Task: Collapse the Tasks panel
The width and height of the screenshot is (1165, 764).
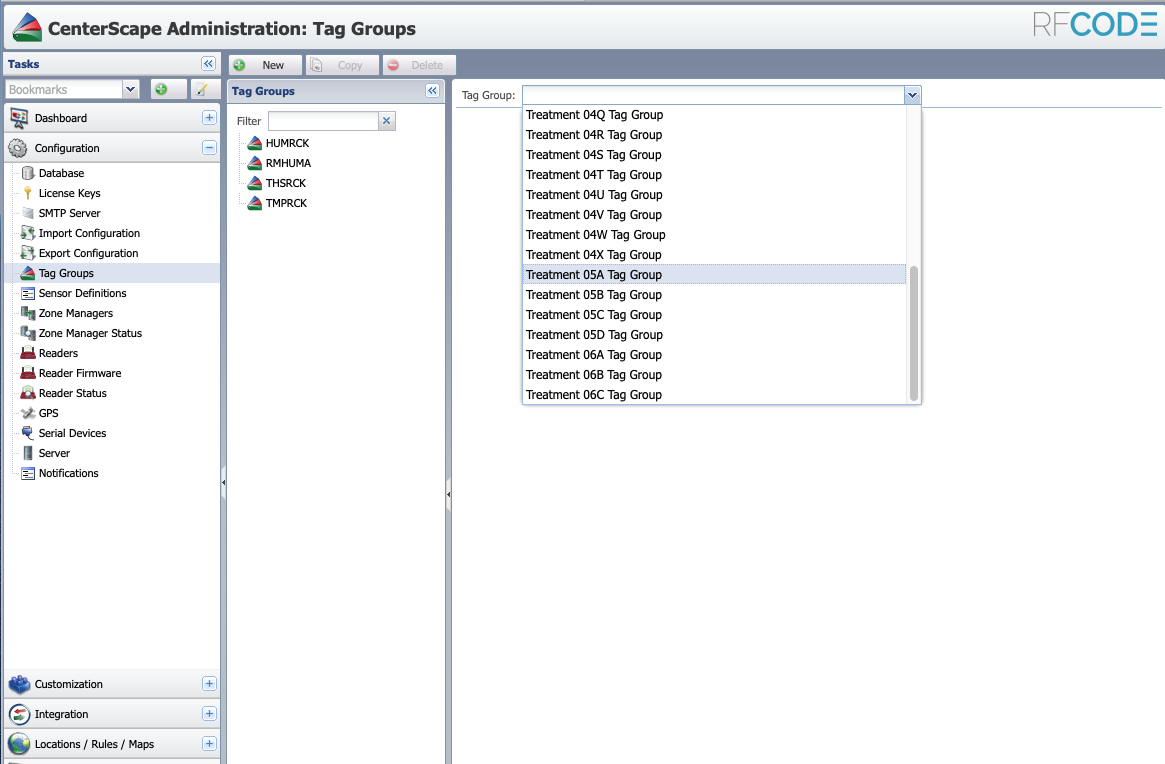Action: [x=208, y=64]
